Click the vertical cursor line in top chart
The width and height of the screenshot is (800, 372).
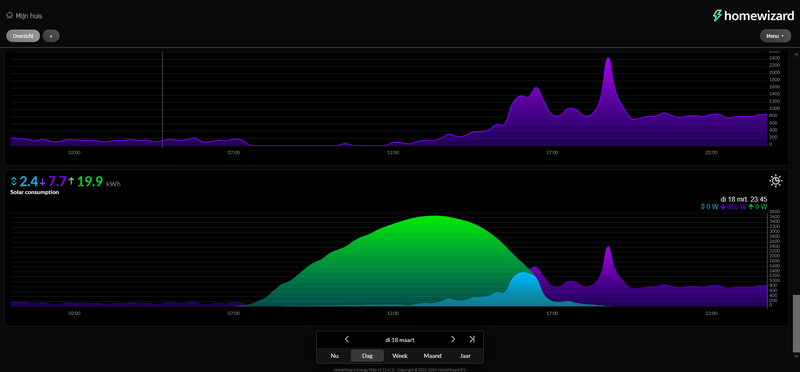click(x=162, y=100)
